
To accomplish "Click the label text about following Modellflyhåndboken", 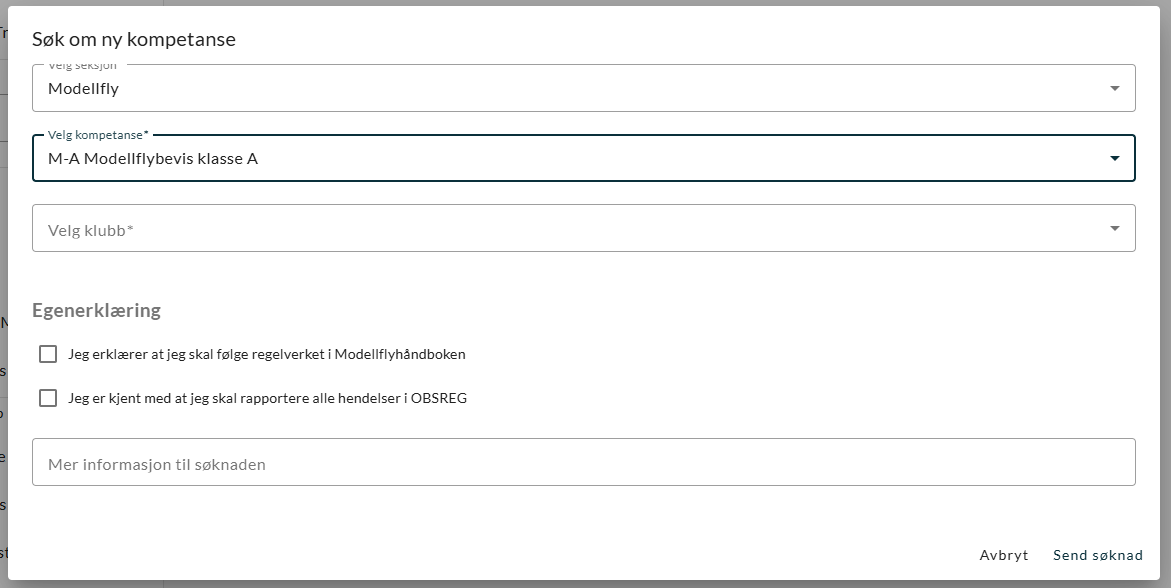I will click(267, 354).
